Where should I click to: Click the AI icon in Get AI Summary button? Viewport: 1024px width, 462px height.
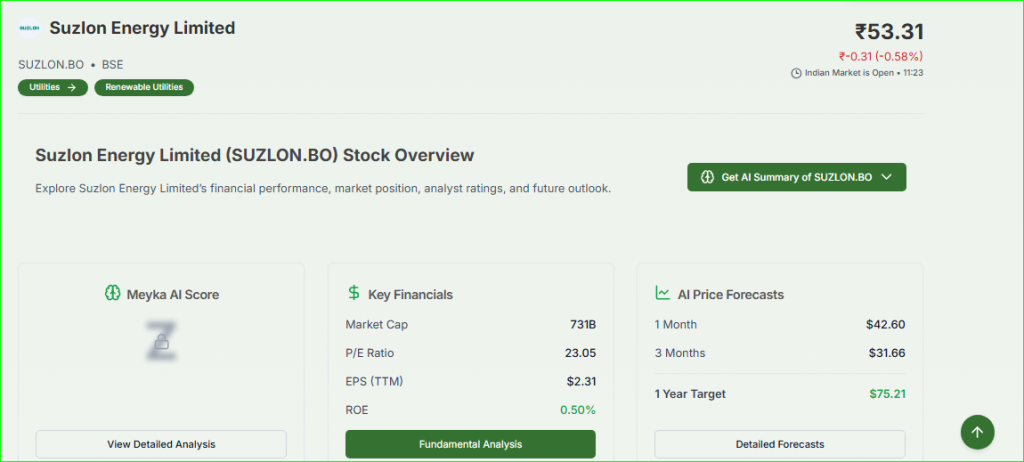707,177
